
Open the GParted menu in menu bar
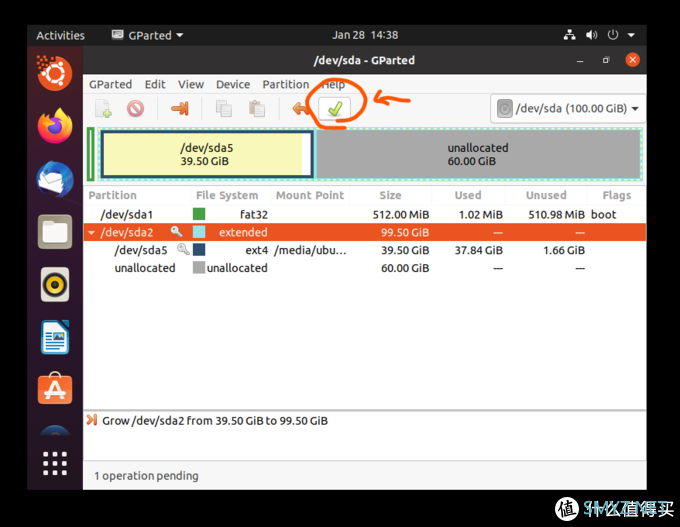(x=111, y=84)
